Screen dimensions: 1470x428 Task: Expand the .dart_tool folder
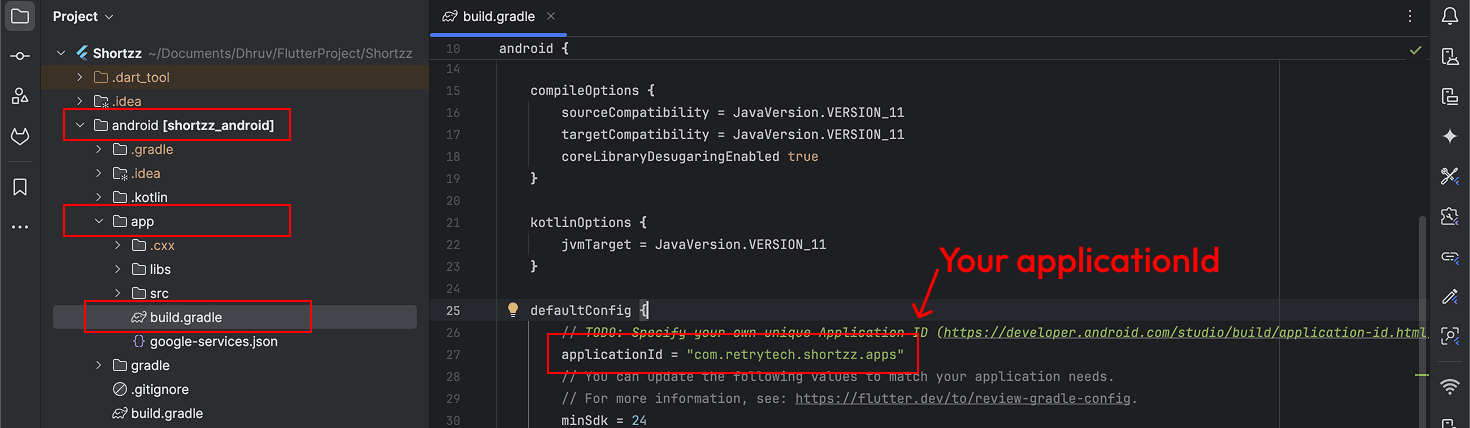tap(80, 77)
